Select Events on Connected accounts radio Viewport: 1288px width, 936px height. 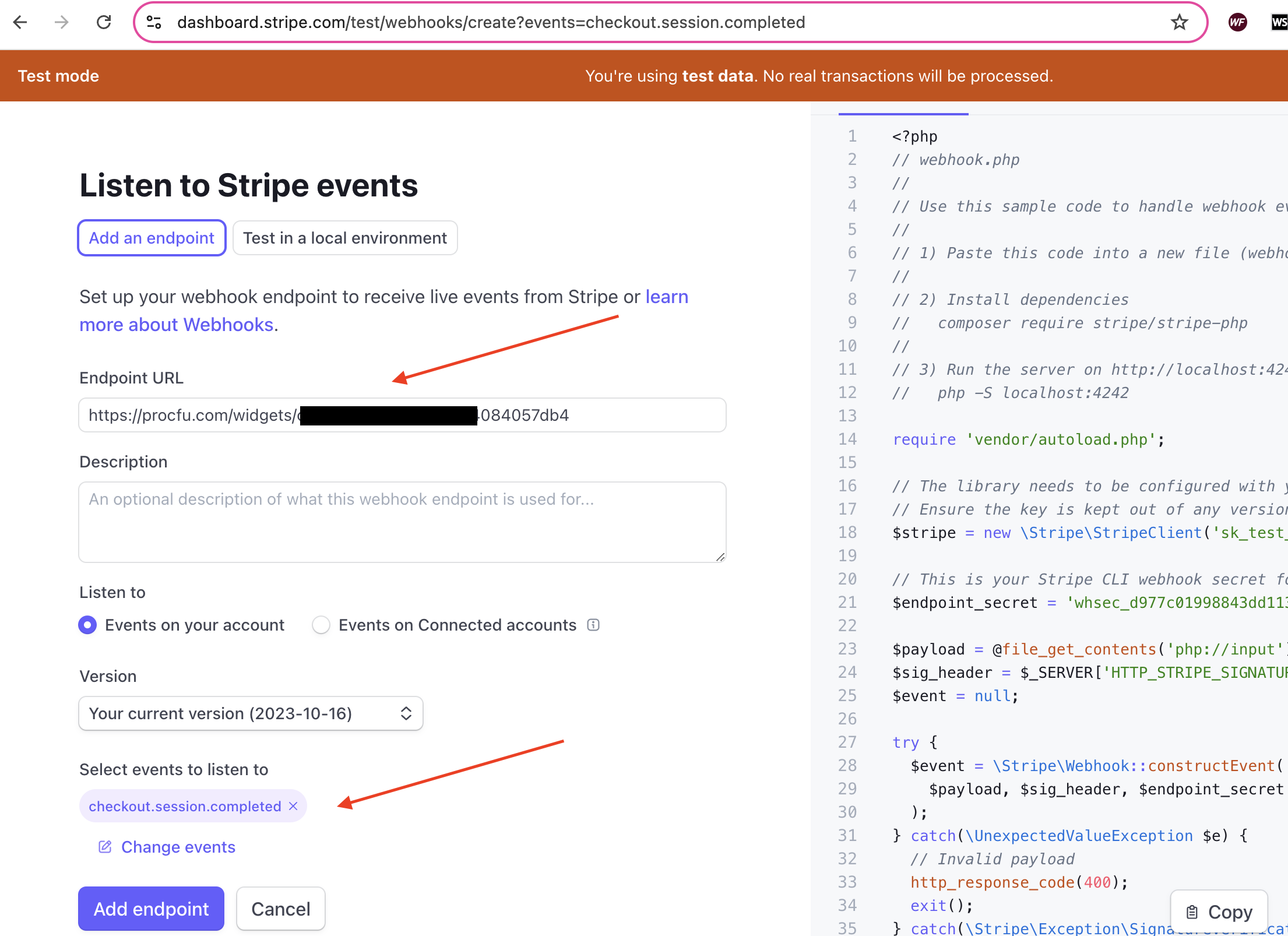[321, 625]
